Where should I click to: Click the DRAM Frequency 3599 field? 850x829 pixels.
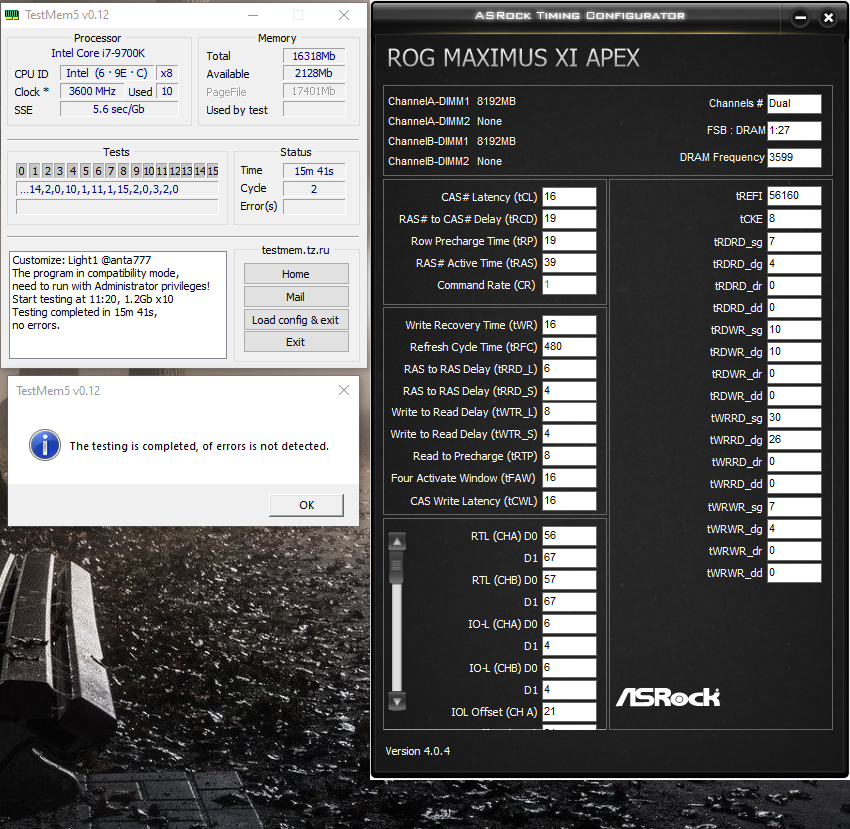coord(794,157)
